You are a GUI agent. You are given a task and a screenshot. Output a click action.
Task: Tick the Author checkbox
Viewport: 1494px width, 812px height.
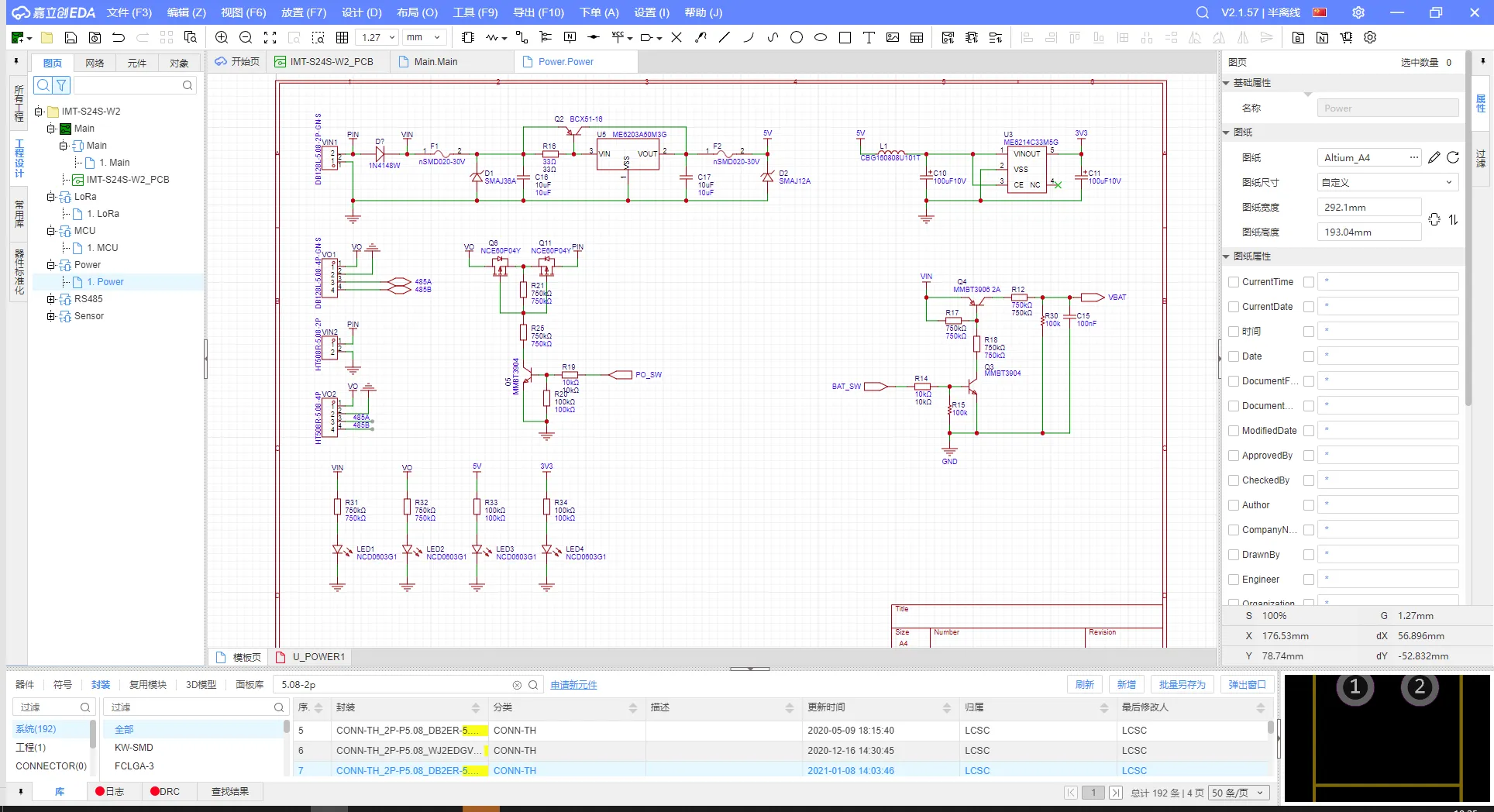(x=1234, y=505)
